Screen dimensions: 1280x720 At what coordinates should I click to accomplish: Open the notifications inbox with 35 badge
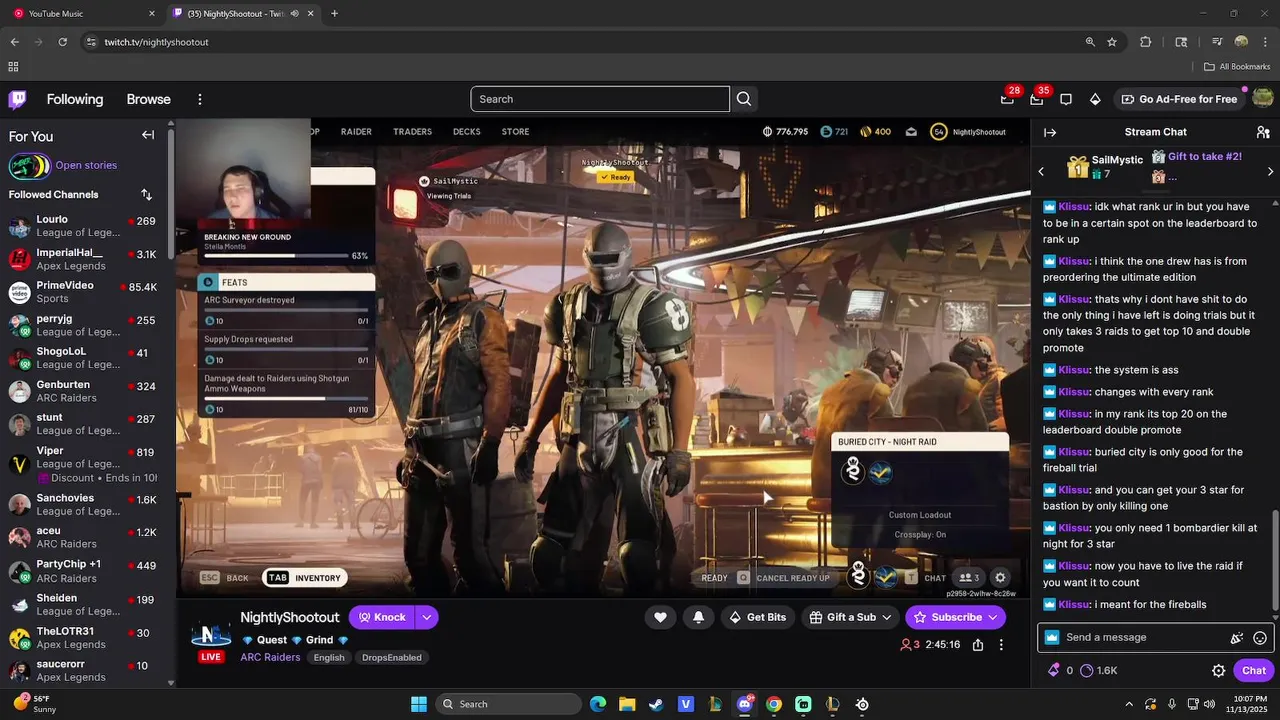[x=1037, y=99]
